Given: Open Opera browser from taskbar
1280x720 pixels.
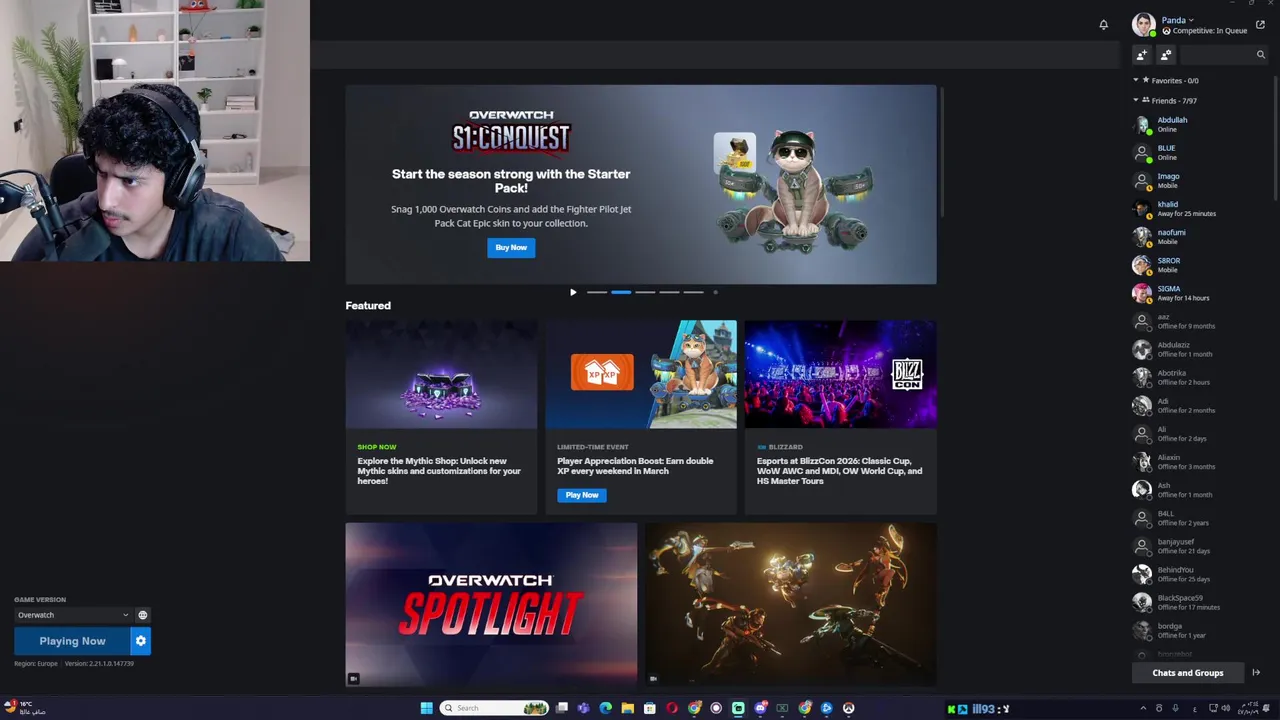Looking at the screenshot, I should tap(671, 708).
